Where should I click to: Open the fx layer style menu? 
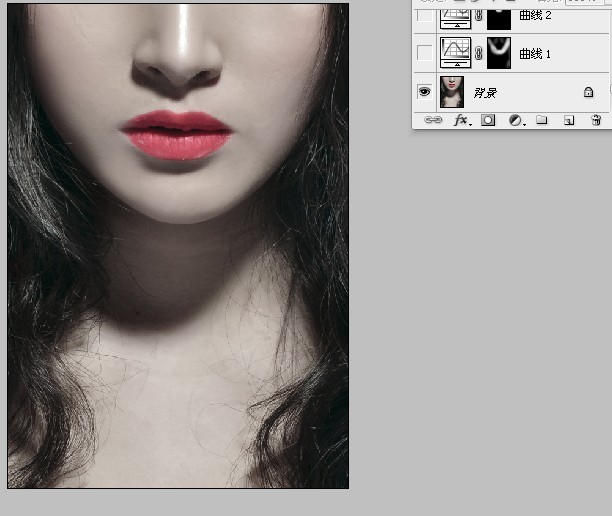tap(461, 120)
